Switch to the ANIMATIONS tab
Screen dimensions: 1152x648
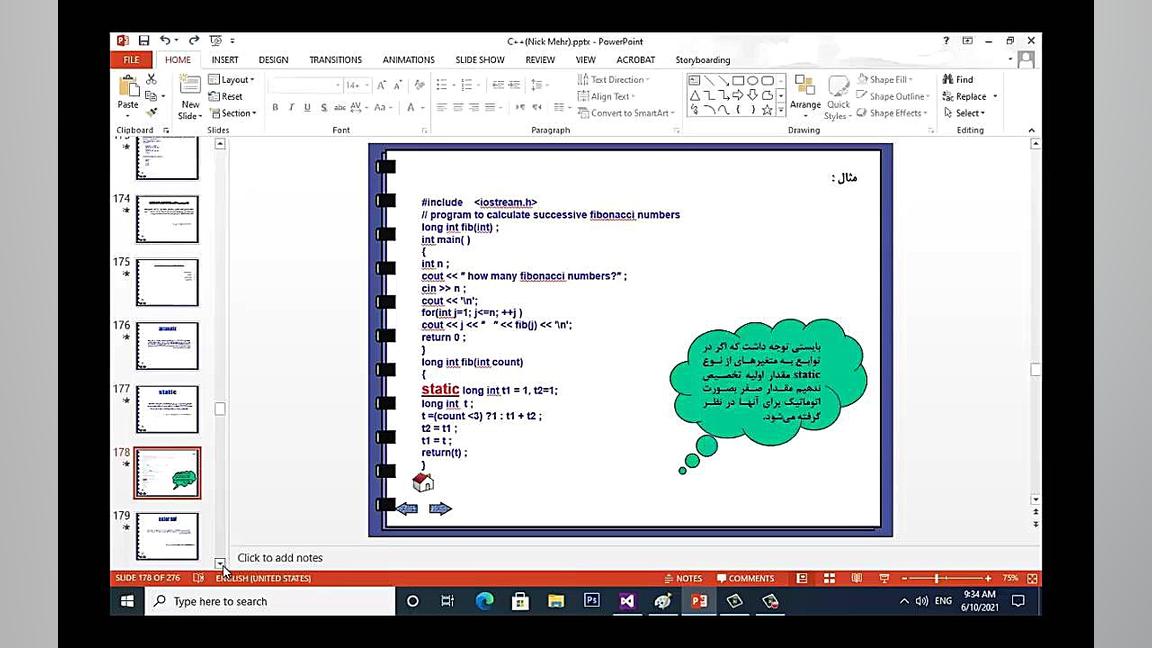[408, 60]
